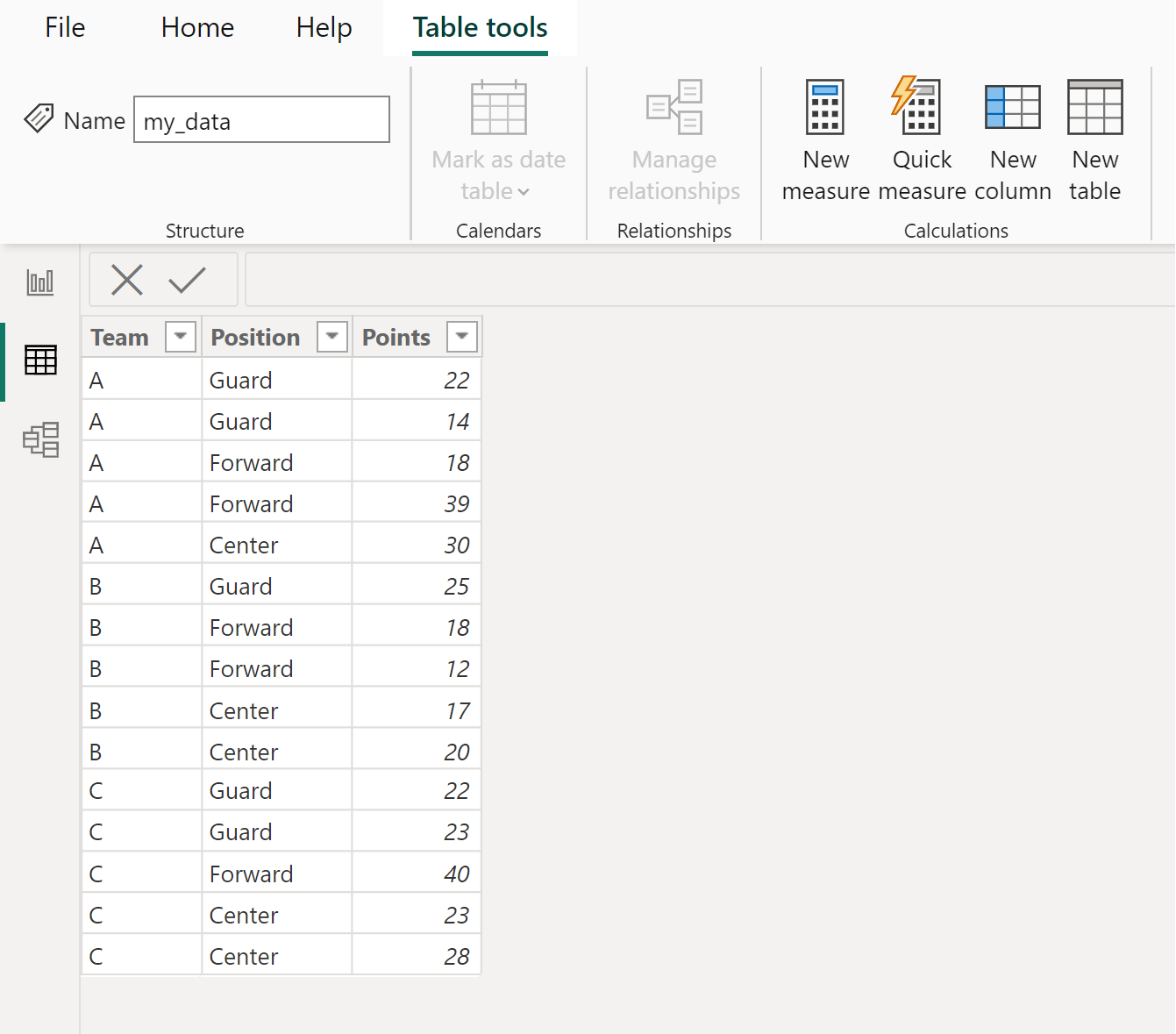Open the Team column filter dropdown
1176x1034 pixels.
click(x=181, y=336)
